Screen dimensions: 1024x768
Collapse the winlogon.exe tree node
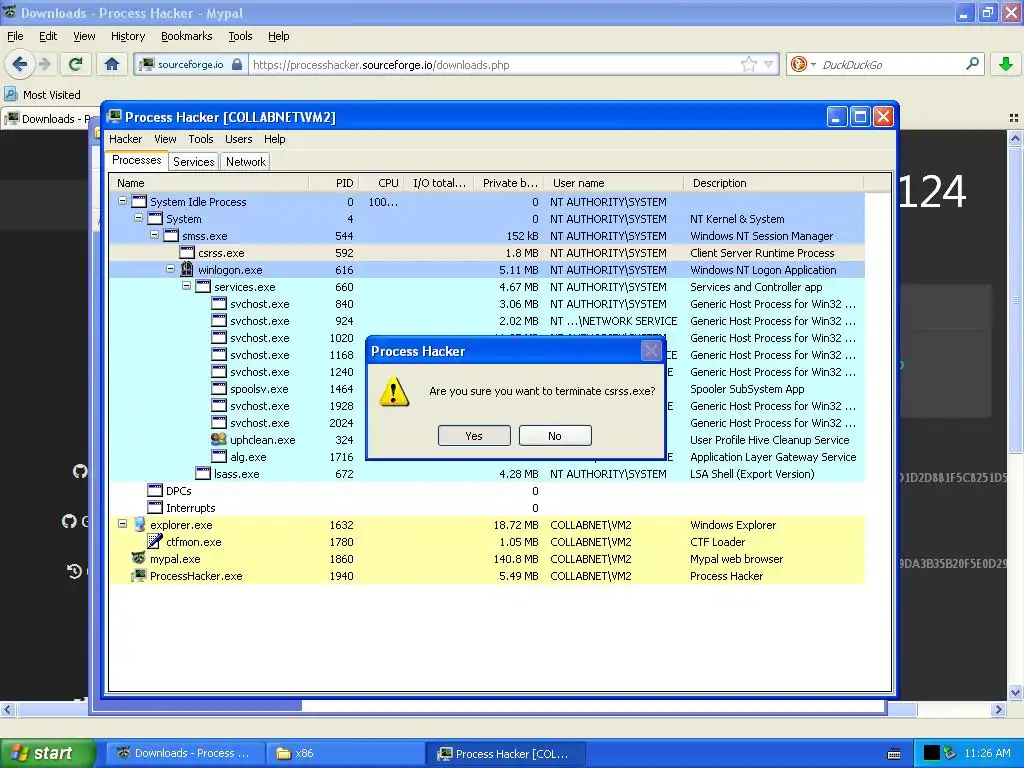[170, 269]
